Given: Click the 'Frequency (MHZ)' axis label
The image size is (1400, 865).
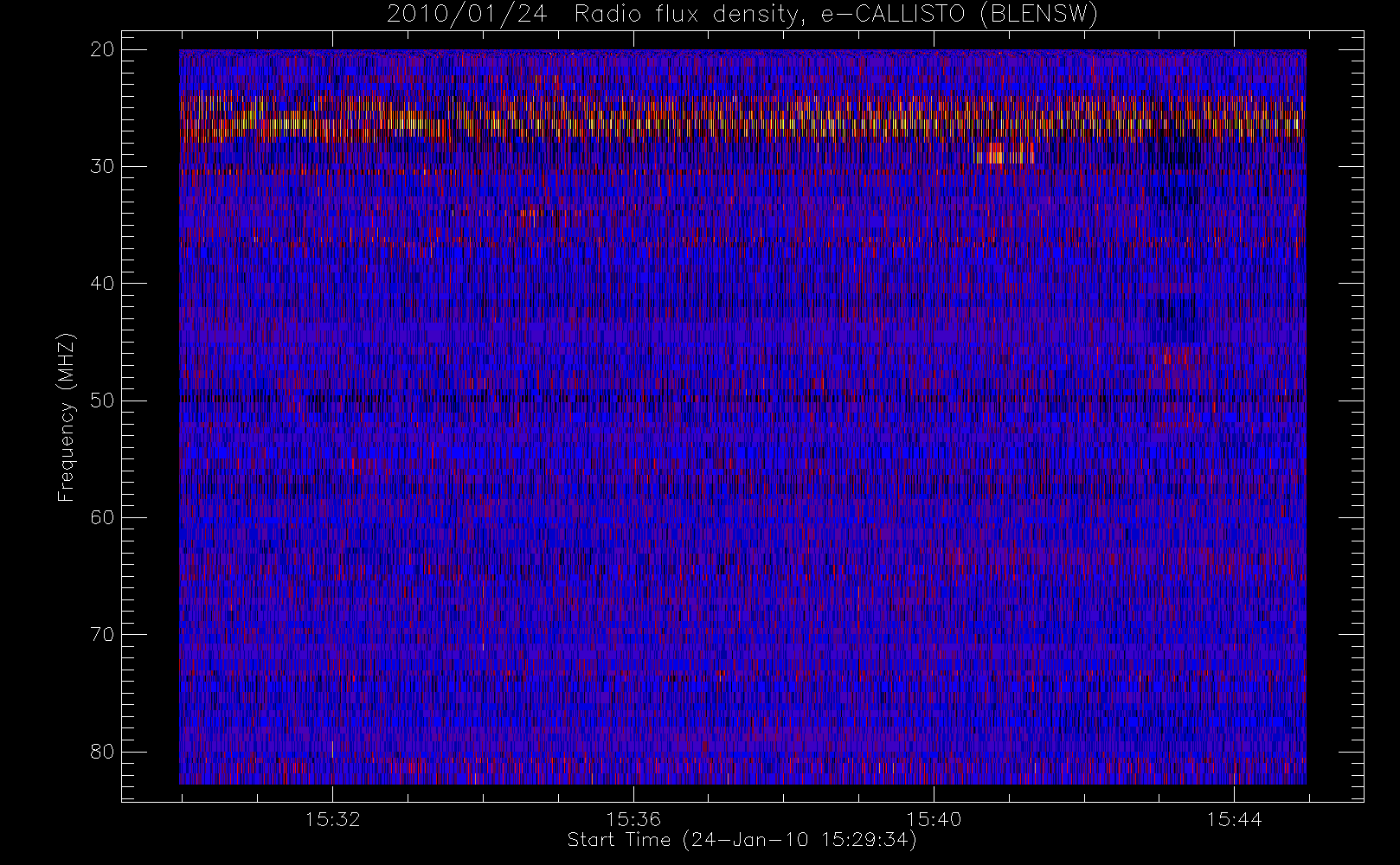Looking at the screenshot, I should coord(66,418).
